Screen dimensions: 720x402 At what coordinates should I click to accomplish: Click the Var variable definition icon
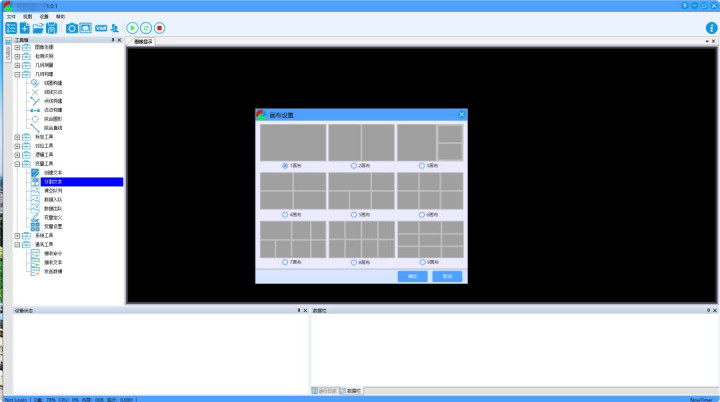point(35,218)
